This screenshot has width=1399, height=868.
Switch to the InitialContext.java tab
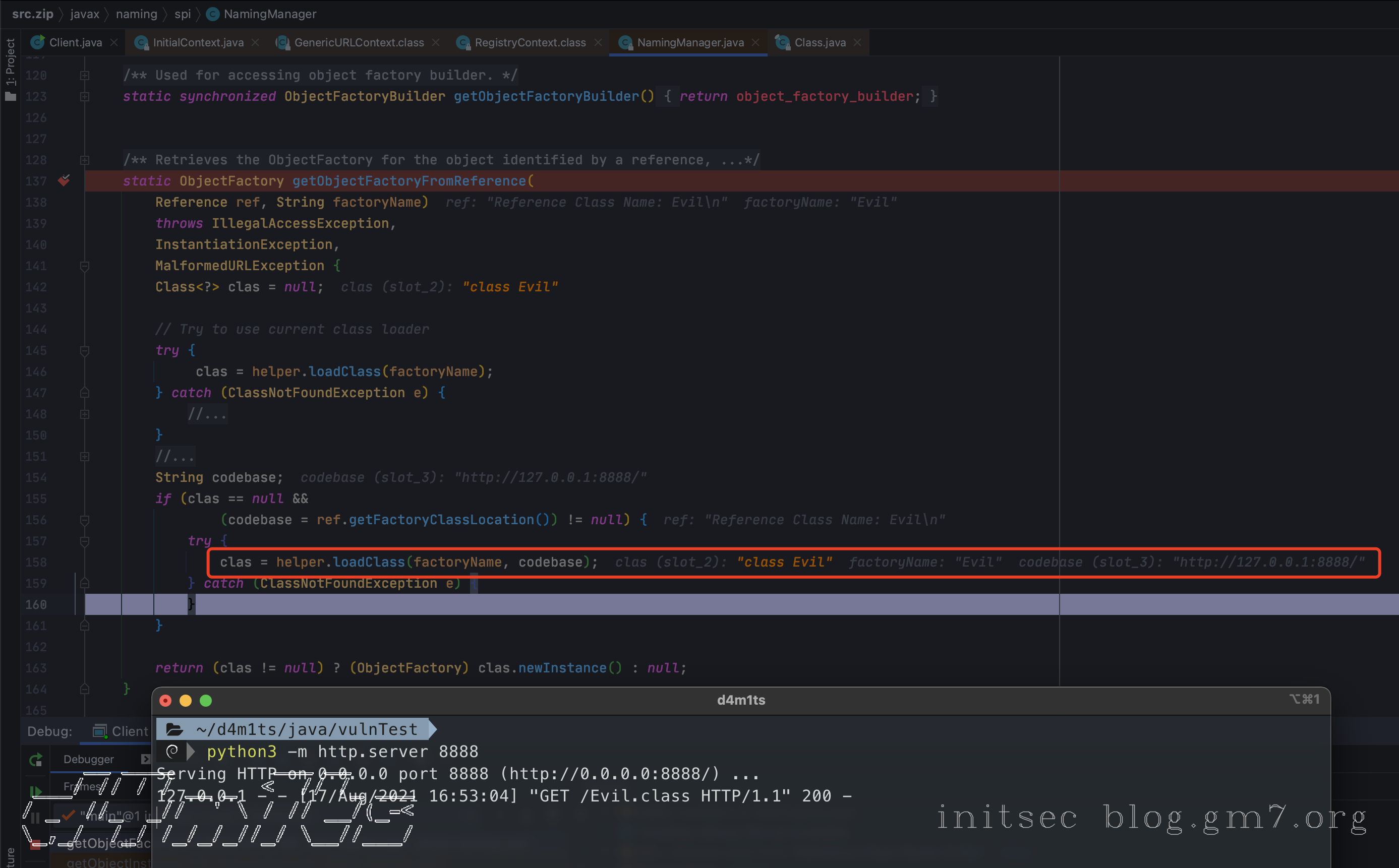[x=198, y=42]
